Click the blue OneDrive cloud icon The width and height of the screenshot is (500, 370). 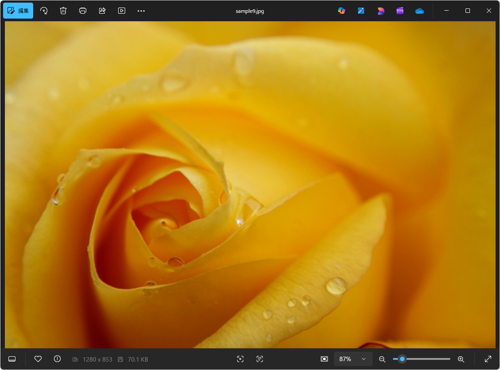coord(420,11)
